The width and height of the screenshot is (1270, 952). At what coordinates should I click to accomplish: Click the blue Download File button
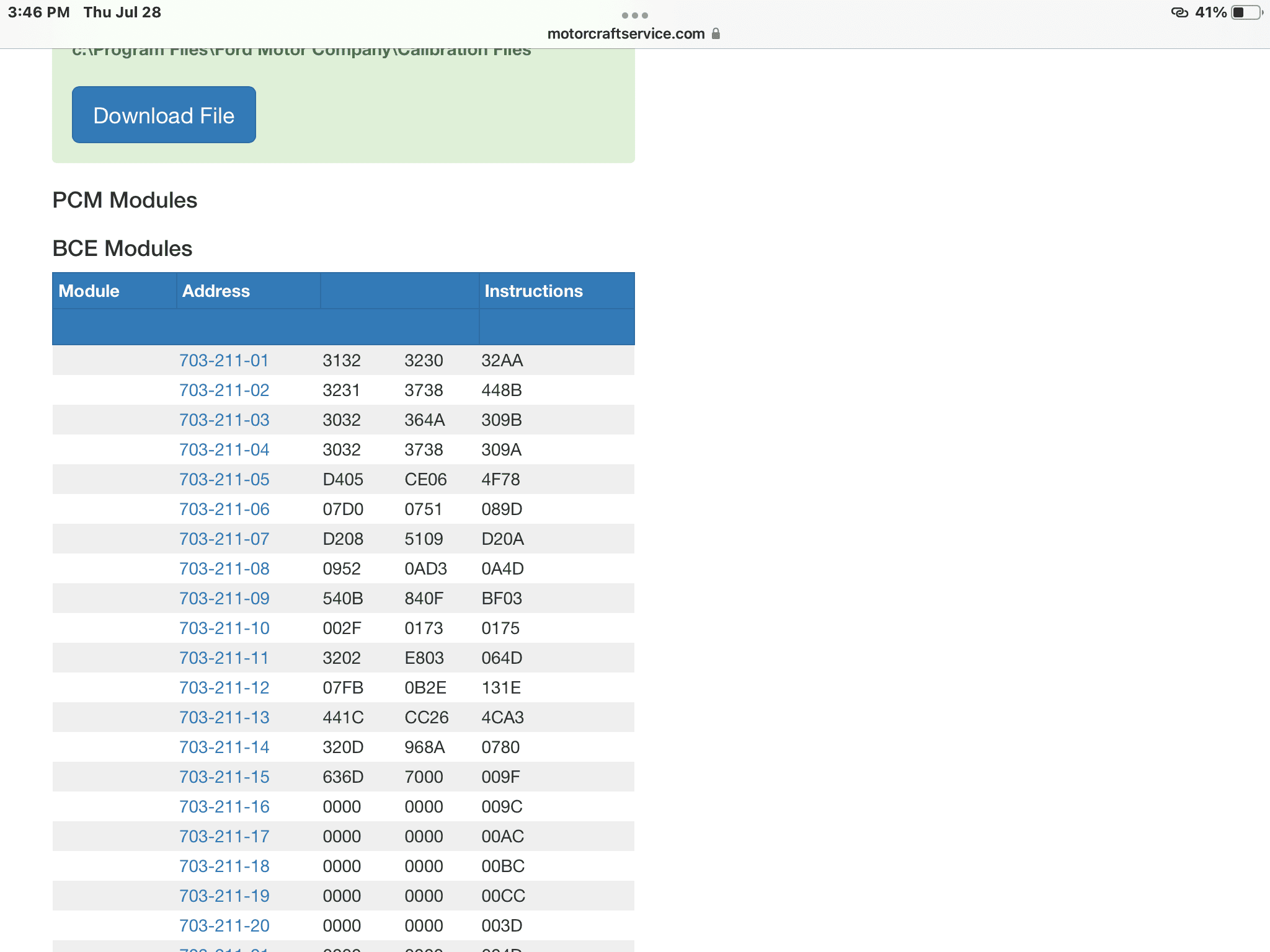[x=164, y=115]
